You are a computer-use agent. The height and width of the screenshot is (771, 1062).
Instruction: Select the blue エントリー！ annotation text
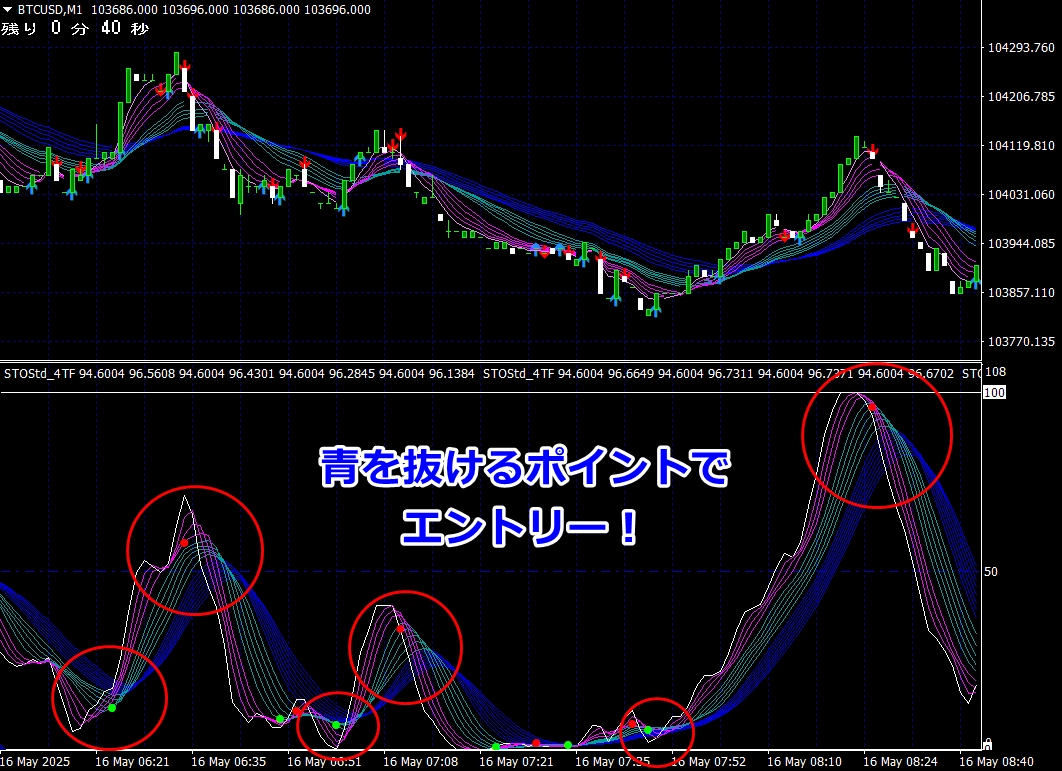pos(519,526)
